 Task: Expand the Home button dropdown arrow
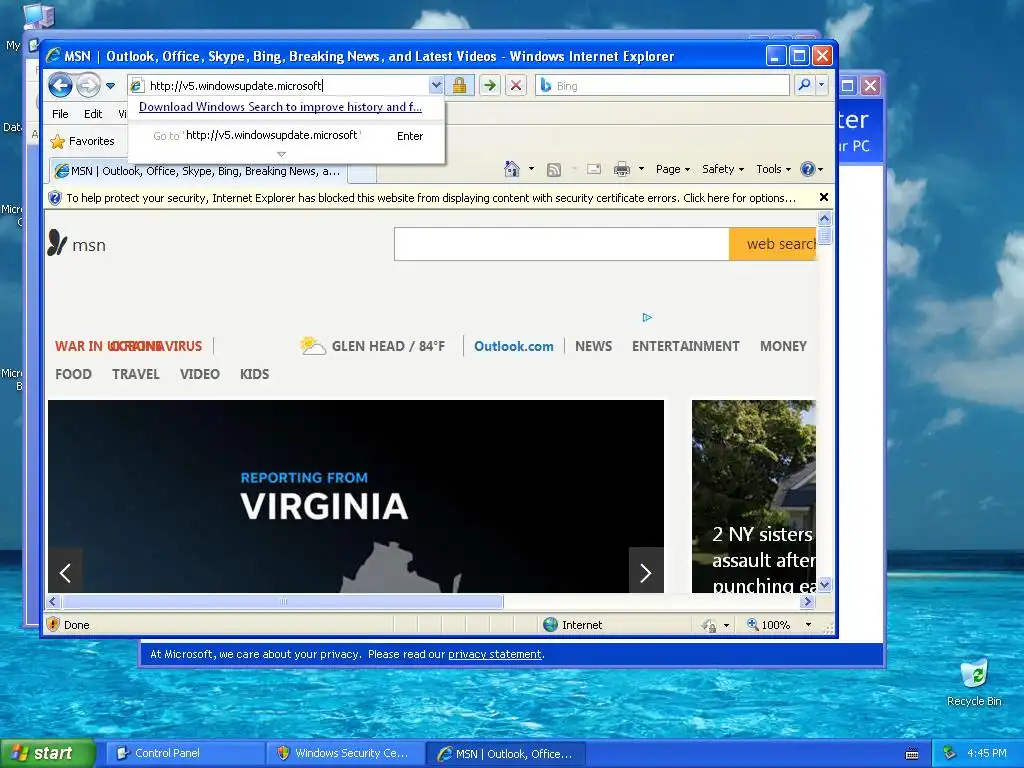click(531, 169)
